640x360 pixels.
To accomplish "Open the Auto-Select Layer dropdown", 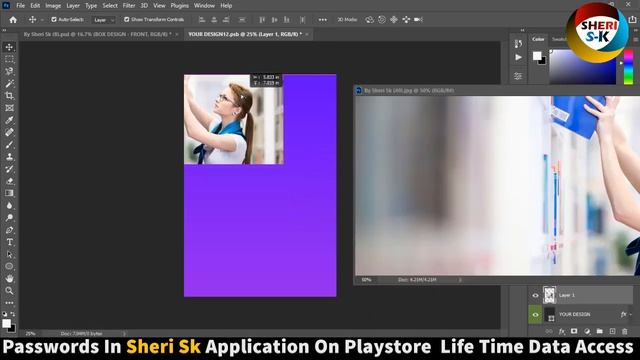I will pos(104,20).
